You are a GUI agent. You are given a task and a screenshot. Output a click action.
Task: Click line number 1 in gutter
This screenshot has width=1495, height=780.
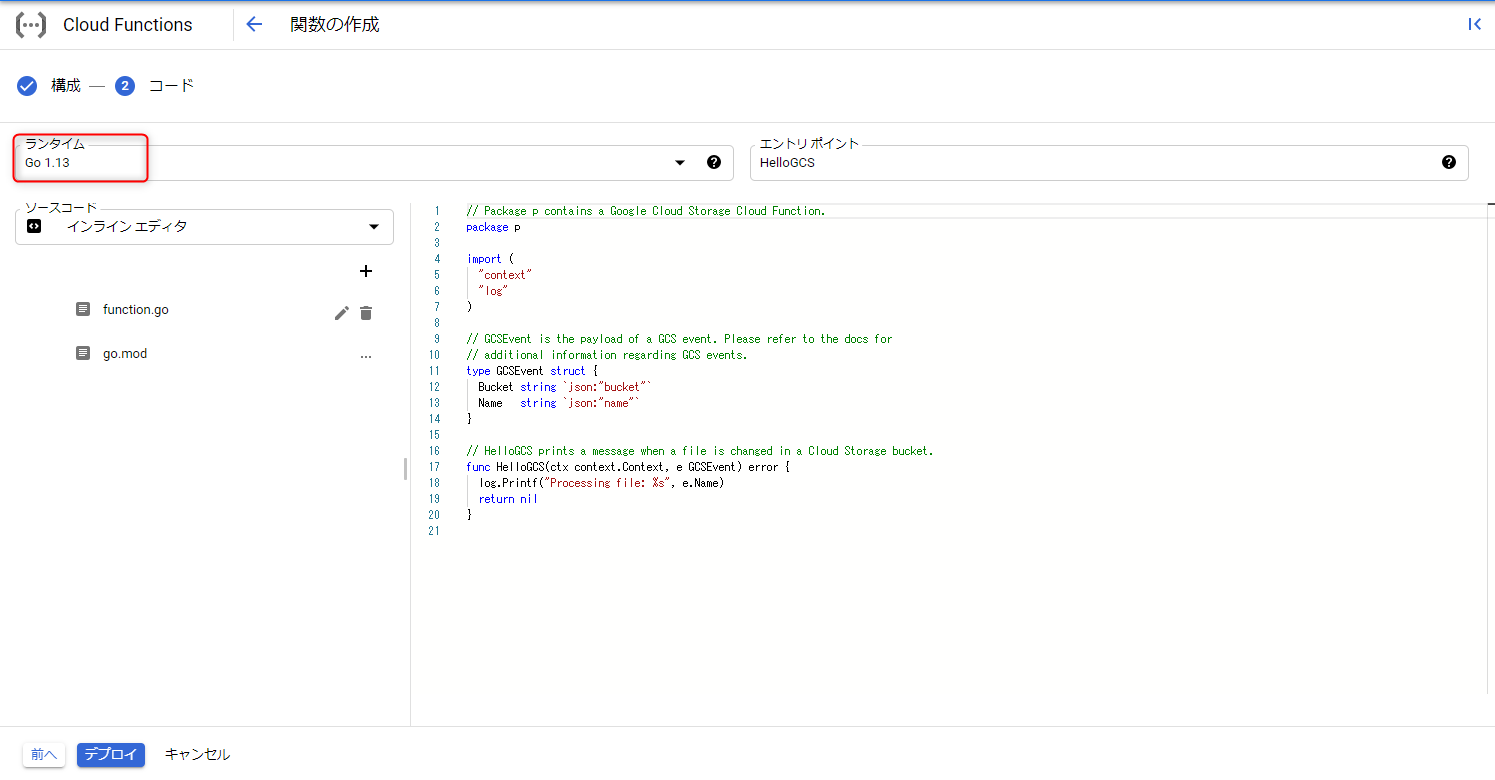(437, 211)
